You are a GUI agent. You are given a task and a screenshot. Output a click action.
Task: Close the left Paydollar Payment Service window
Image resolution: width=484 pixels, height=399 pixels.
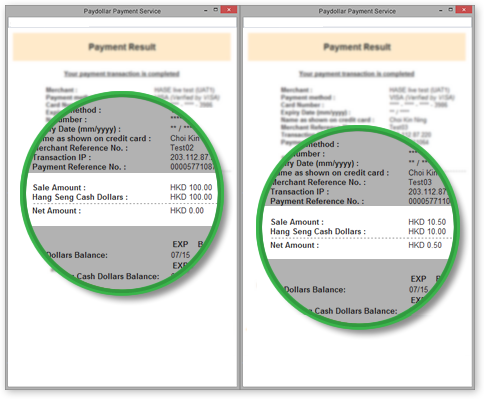point(229,10)
